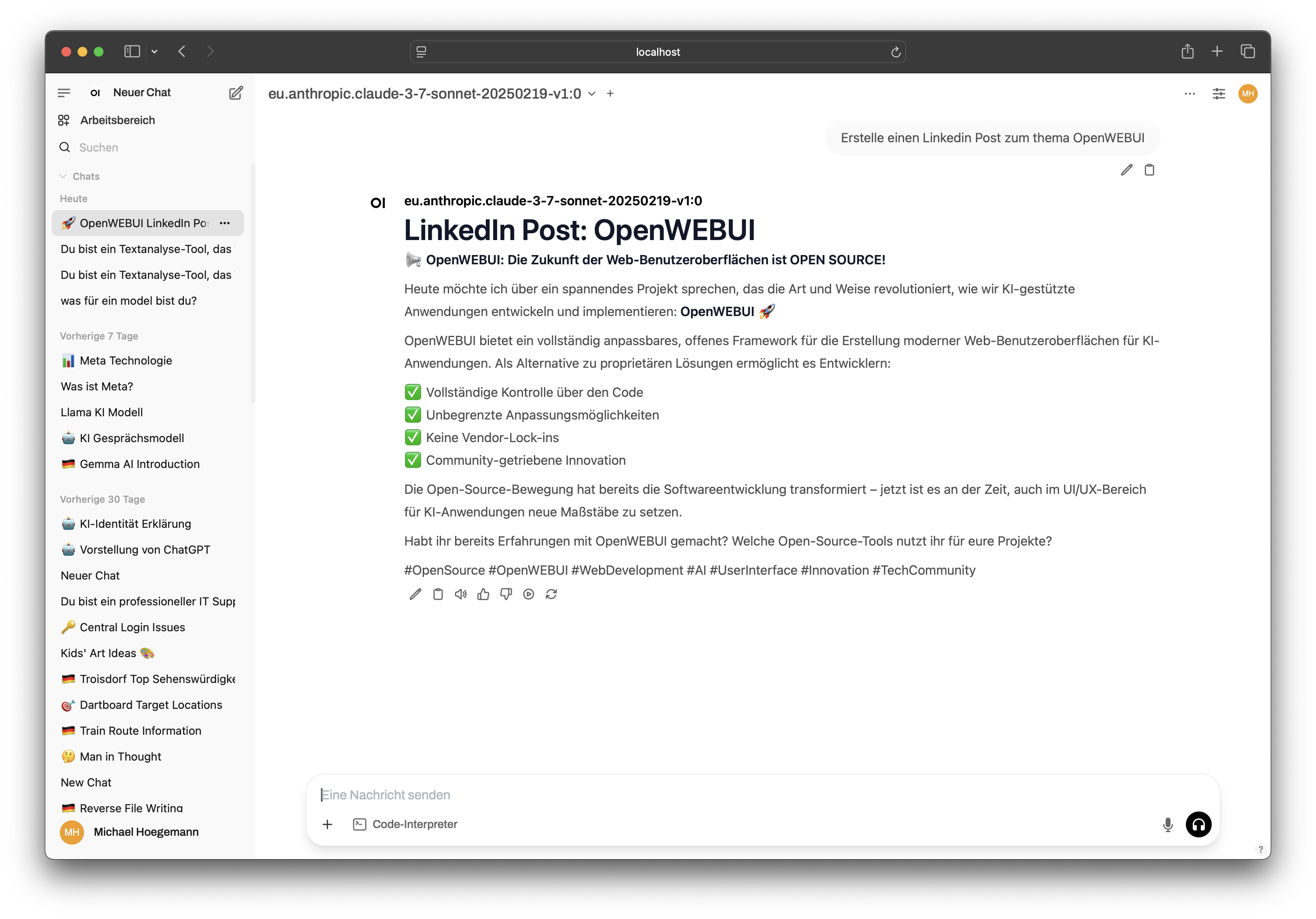The image size is (1316, 919).
Task: Give the response a thumbs up
Action: pyautogui.click(x=483, y=594)
